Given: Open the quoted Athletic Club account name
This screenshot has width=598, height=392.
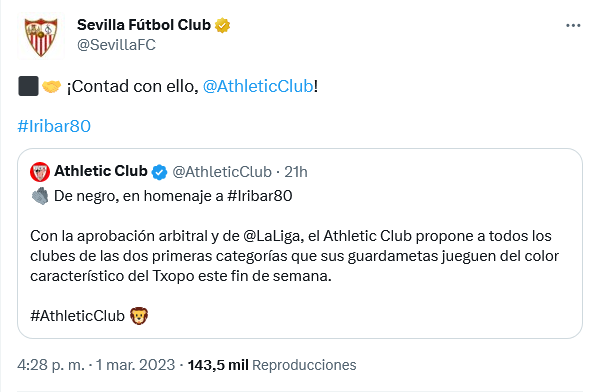Looking at the screenshot, I should [x=101, y=171].
